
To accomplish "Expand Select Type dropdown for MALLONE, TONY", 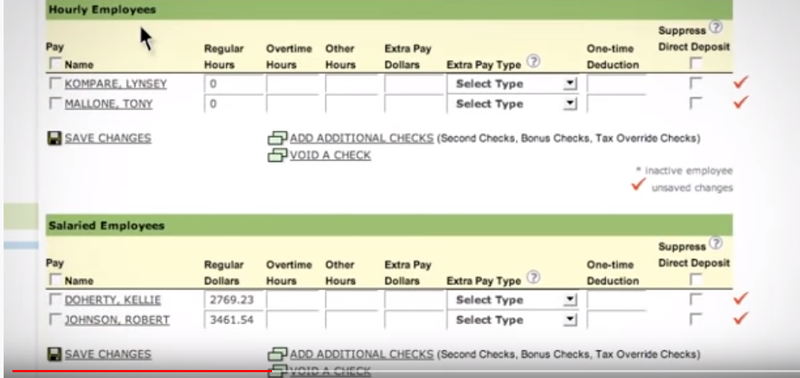I will (512, 104).
